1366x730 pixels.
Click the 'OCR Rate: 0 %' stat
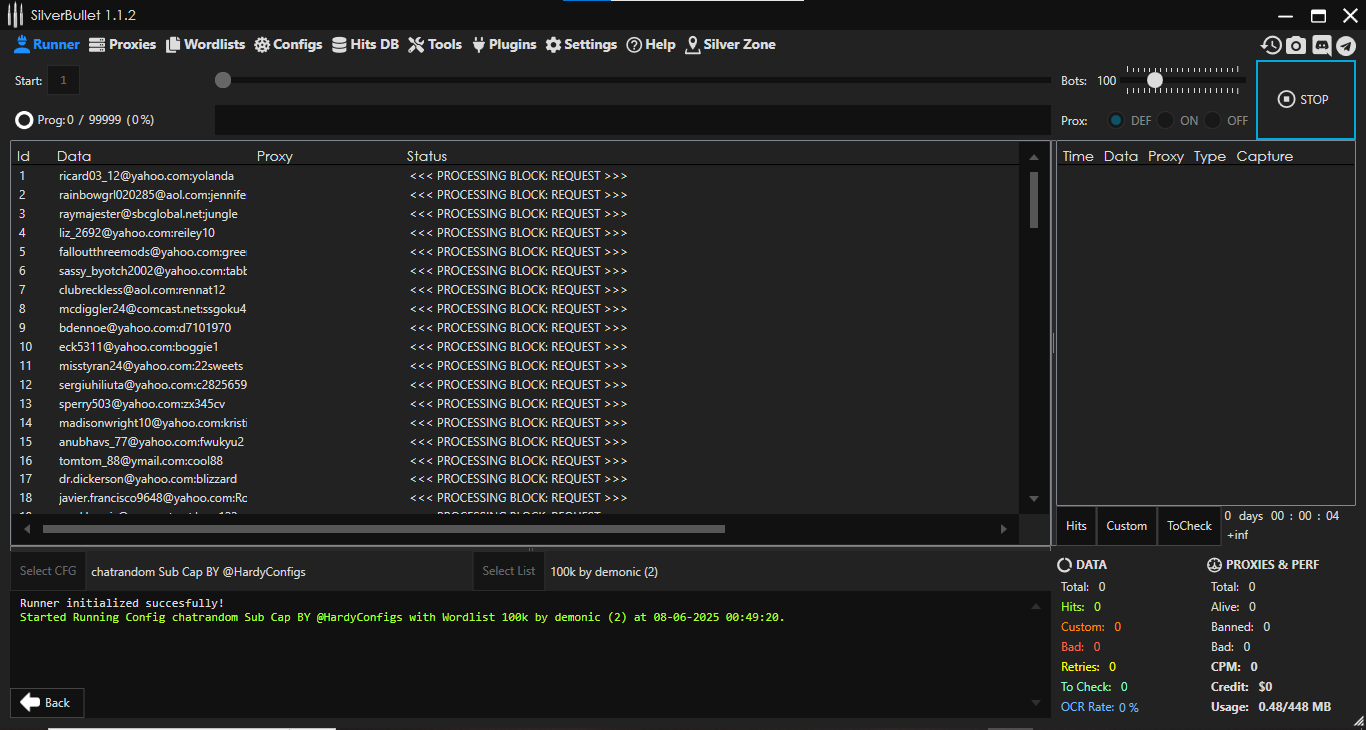(x=1100, y=707)
